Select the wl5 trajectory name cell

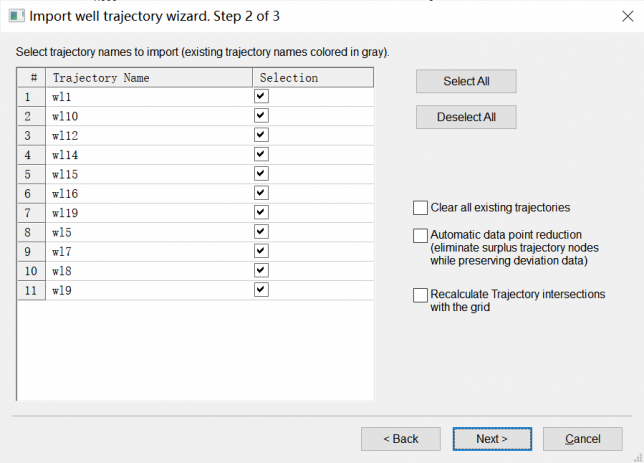149,232
